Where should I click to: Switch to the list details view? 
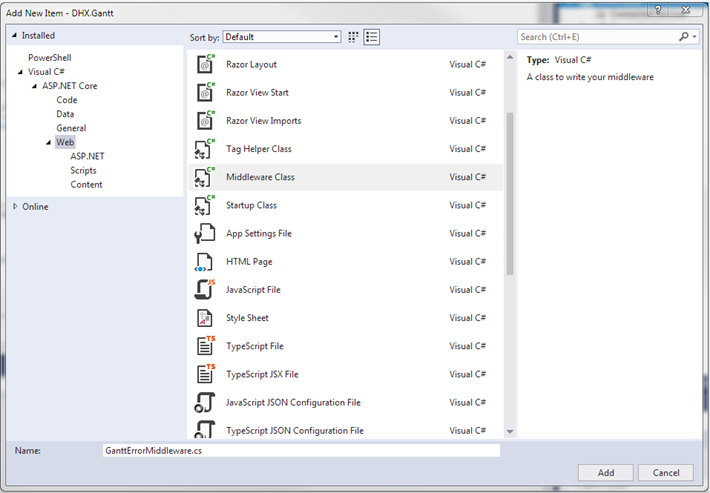coord(372,37)
